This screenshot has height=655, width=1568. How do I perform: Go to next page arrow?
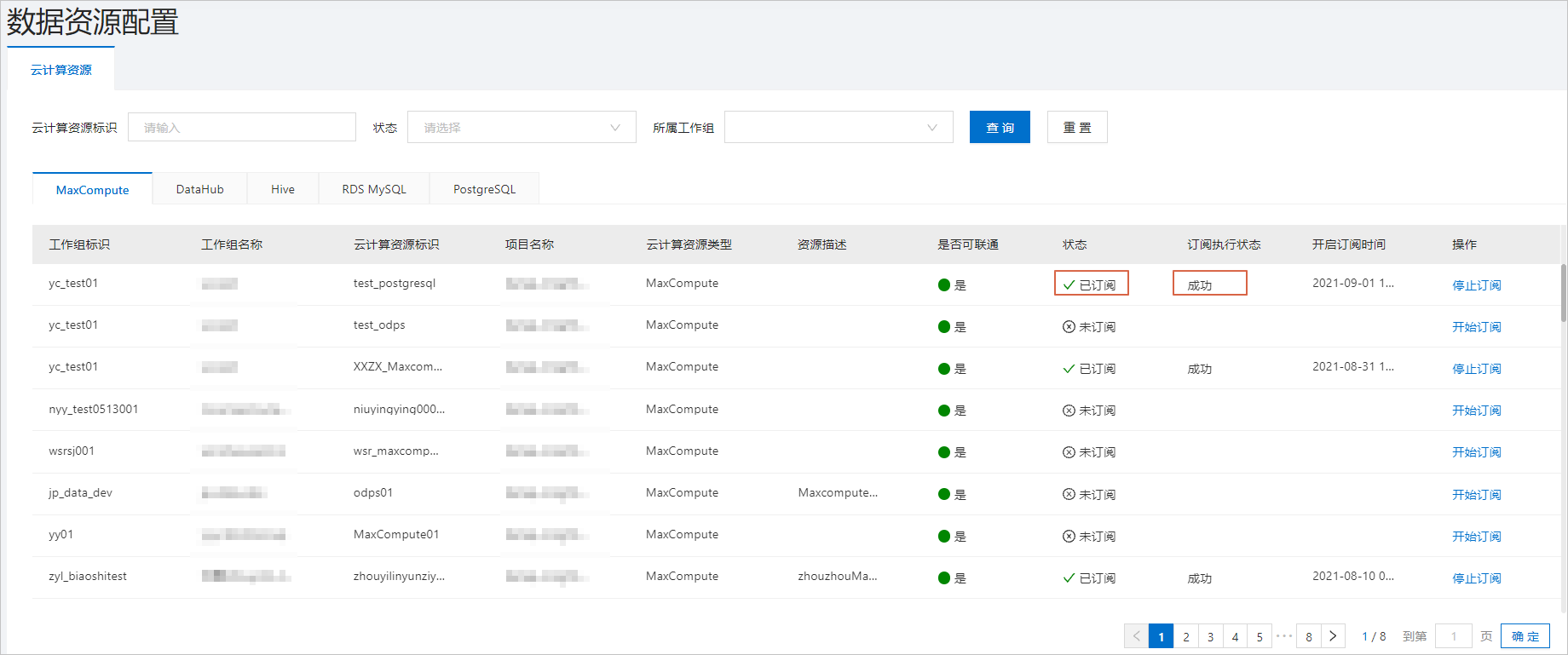pyautogui.click(x=1334, y=636)
